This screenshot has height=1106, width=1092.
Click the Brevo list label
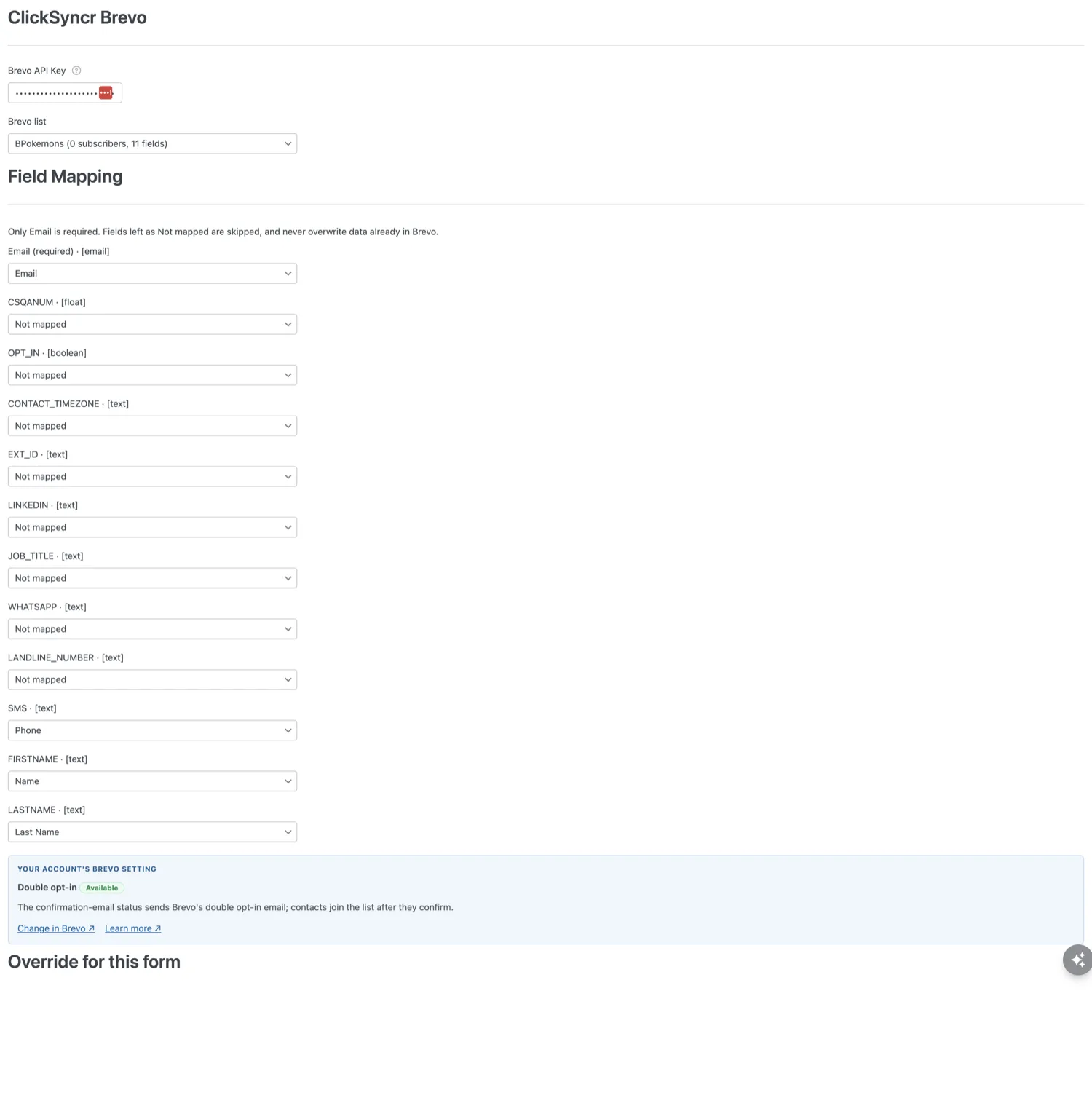(27, 122)
